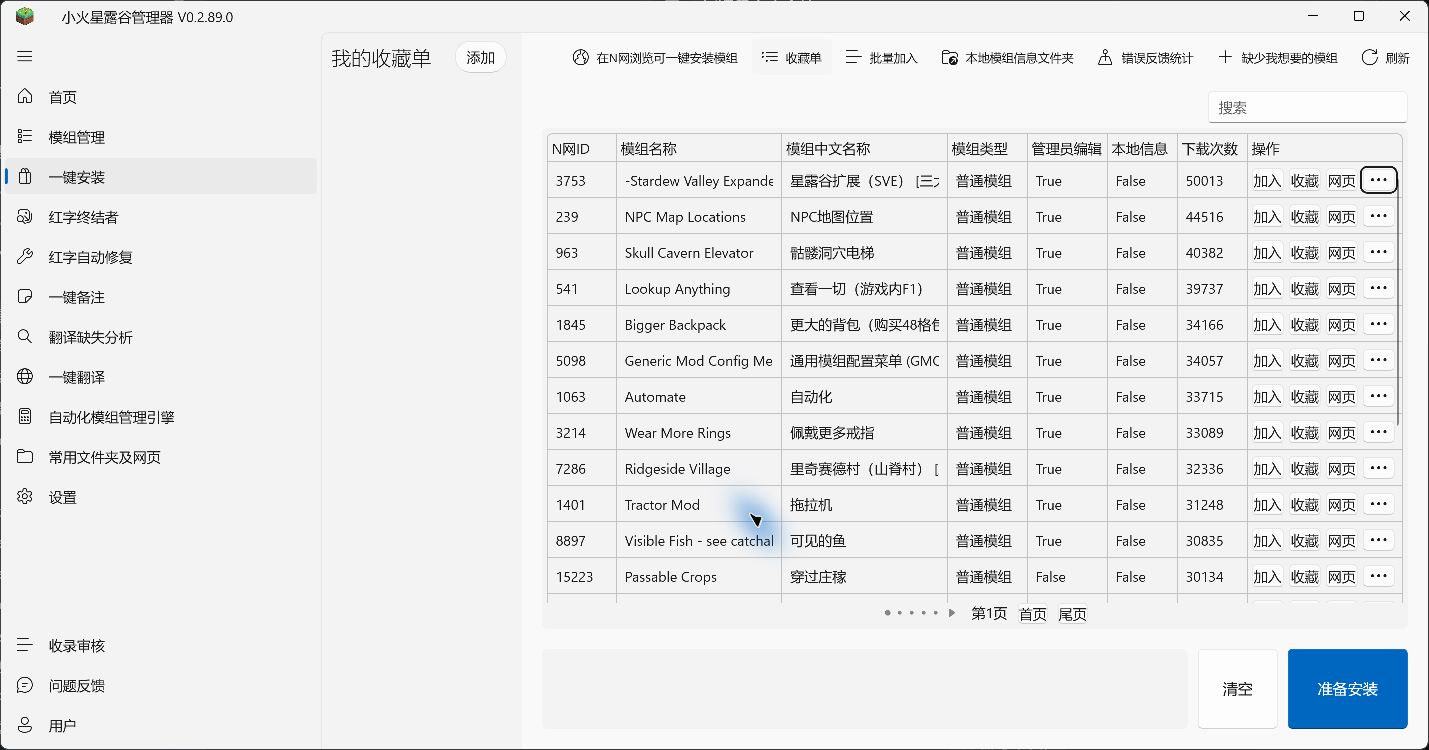Open 设置 settings page

click(161, 497)
